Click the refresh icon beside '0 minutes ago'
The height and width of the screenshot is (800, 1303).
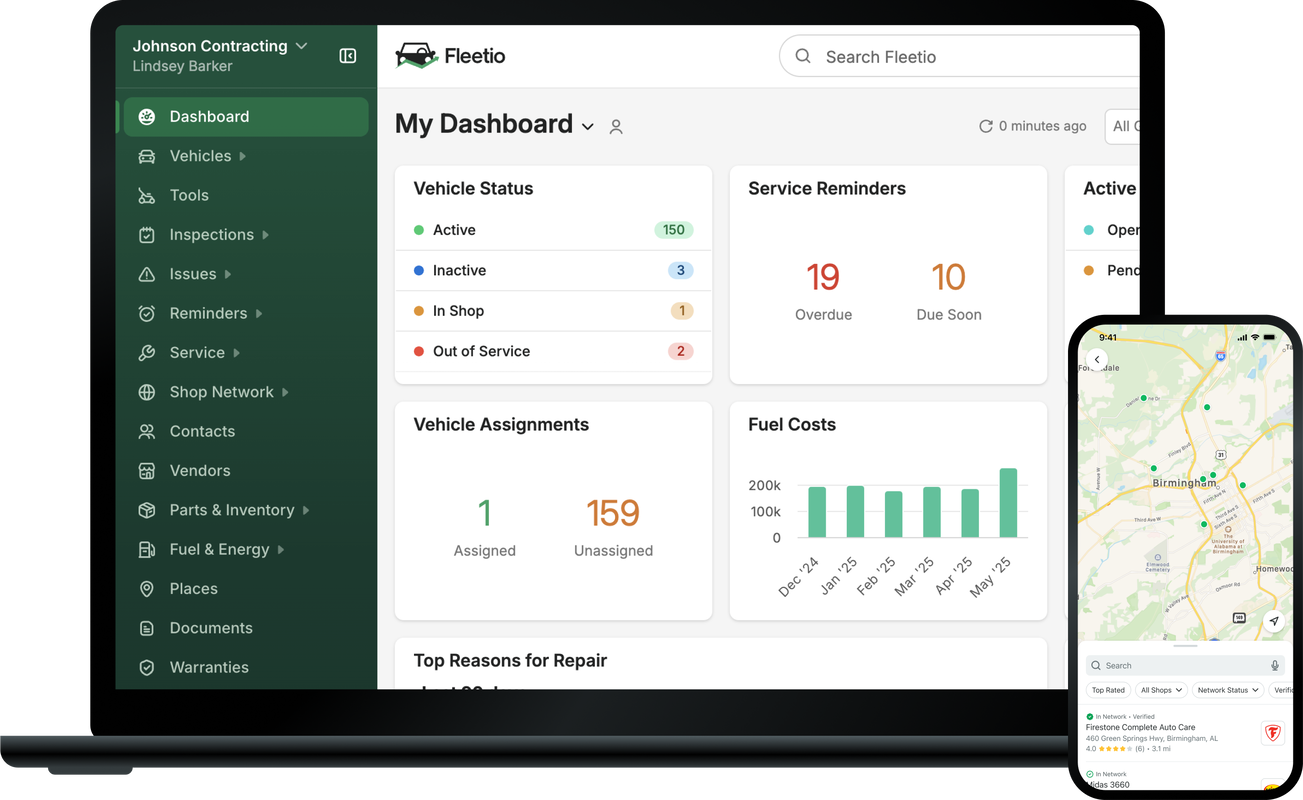[986, 126]
